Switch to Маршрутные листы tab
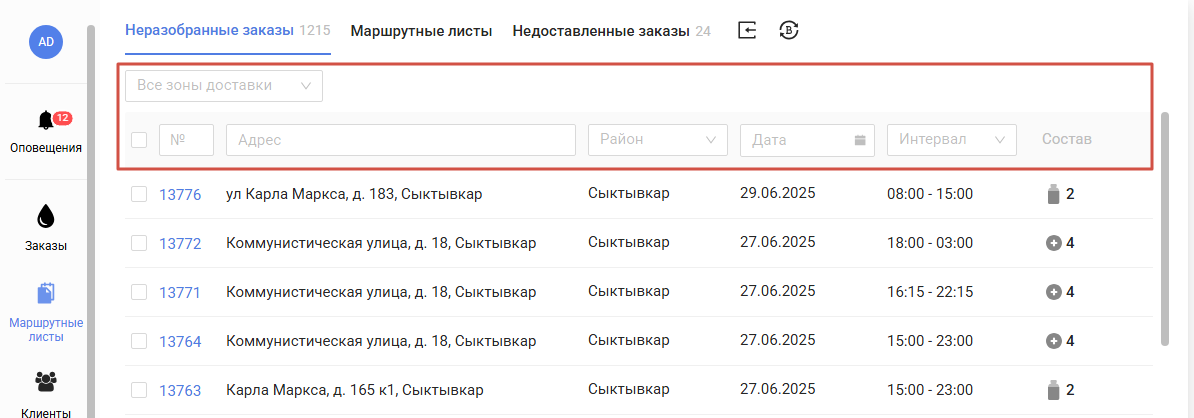1194x418 pixels. 421,31
